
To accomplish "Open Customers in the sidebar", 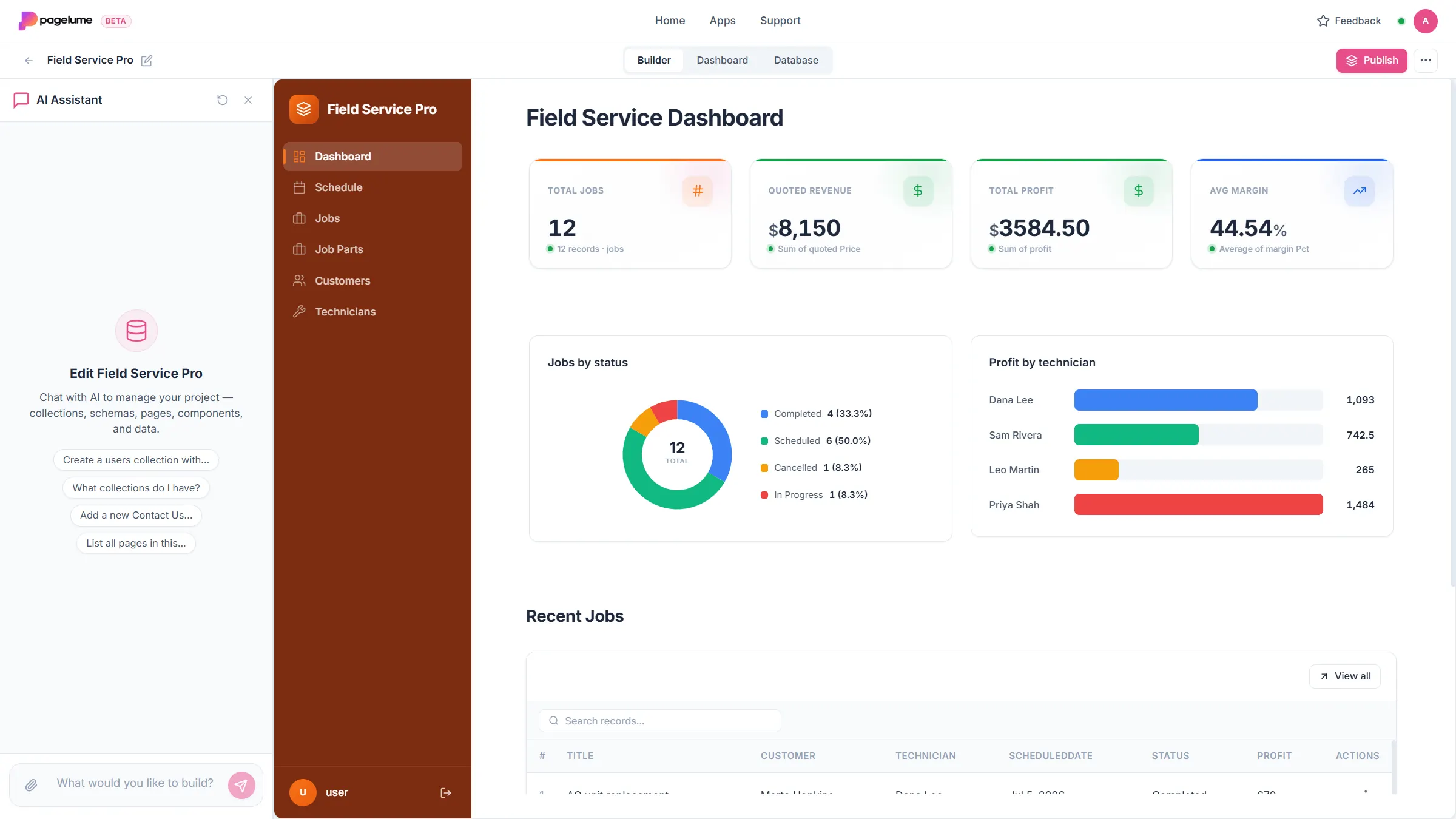I will pos(372,281).
